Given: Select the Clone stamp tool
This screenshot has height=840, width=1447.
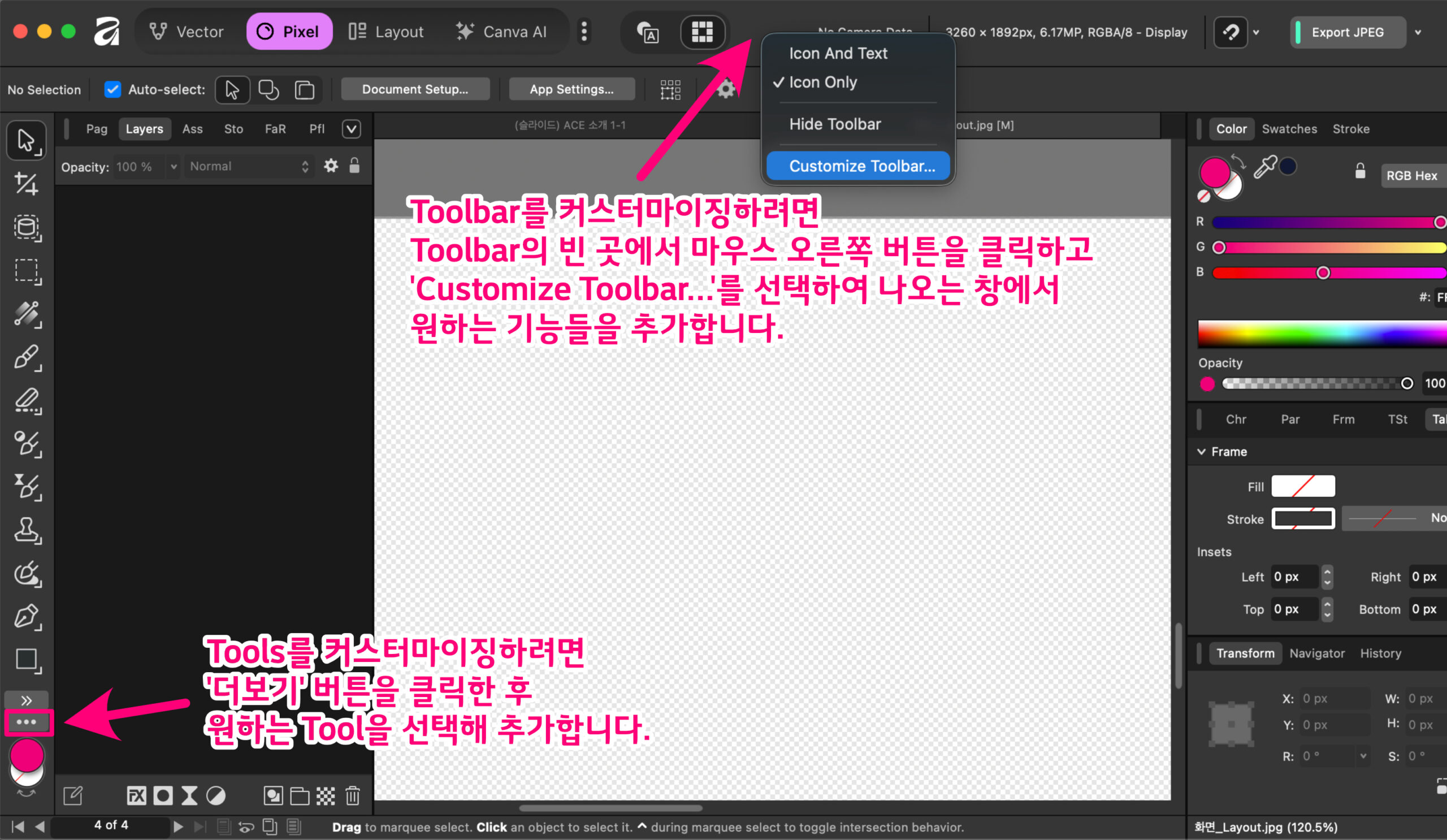Looking at the screenshot, I should (x=27, y=530).
